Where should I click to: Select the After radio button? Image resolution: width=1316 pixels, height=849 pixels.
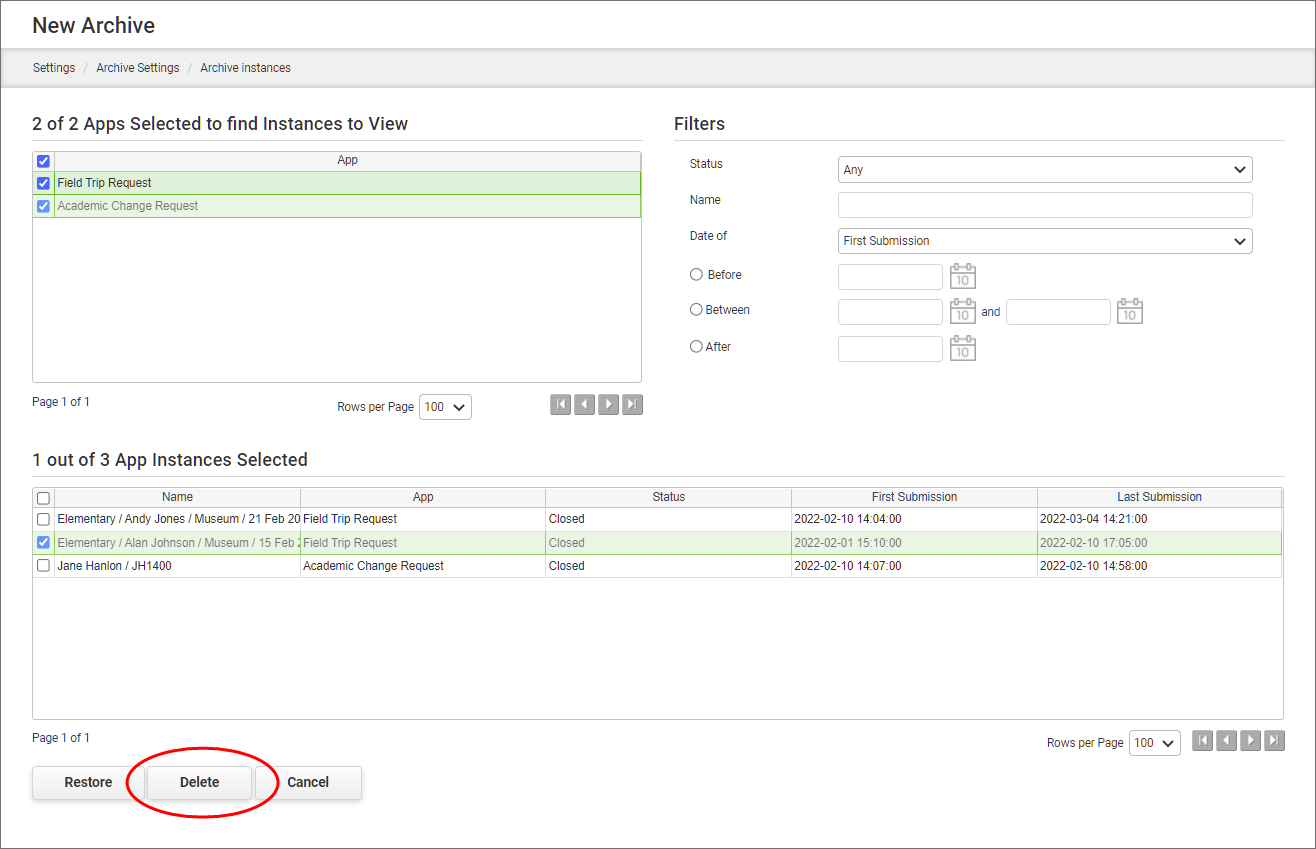point(696,346)
